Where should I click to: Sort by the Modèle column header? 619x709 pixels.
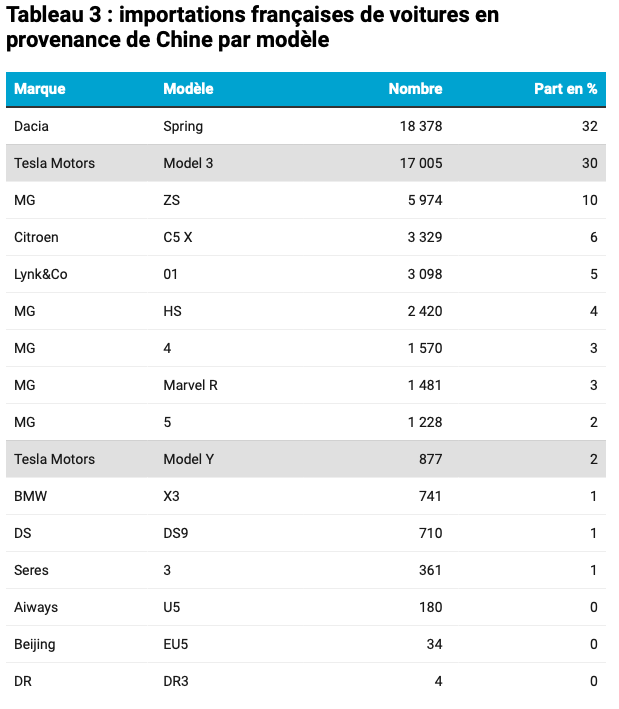pyautogui.click(x=188, y=89)
